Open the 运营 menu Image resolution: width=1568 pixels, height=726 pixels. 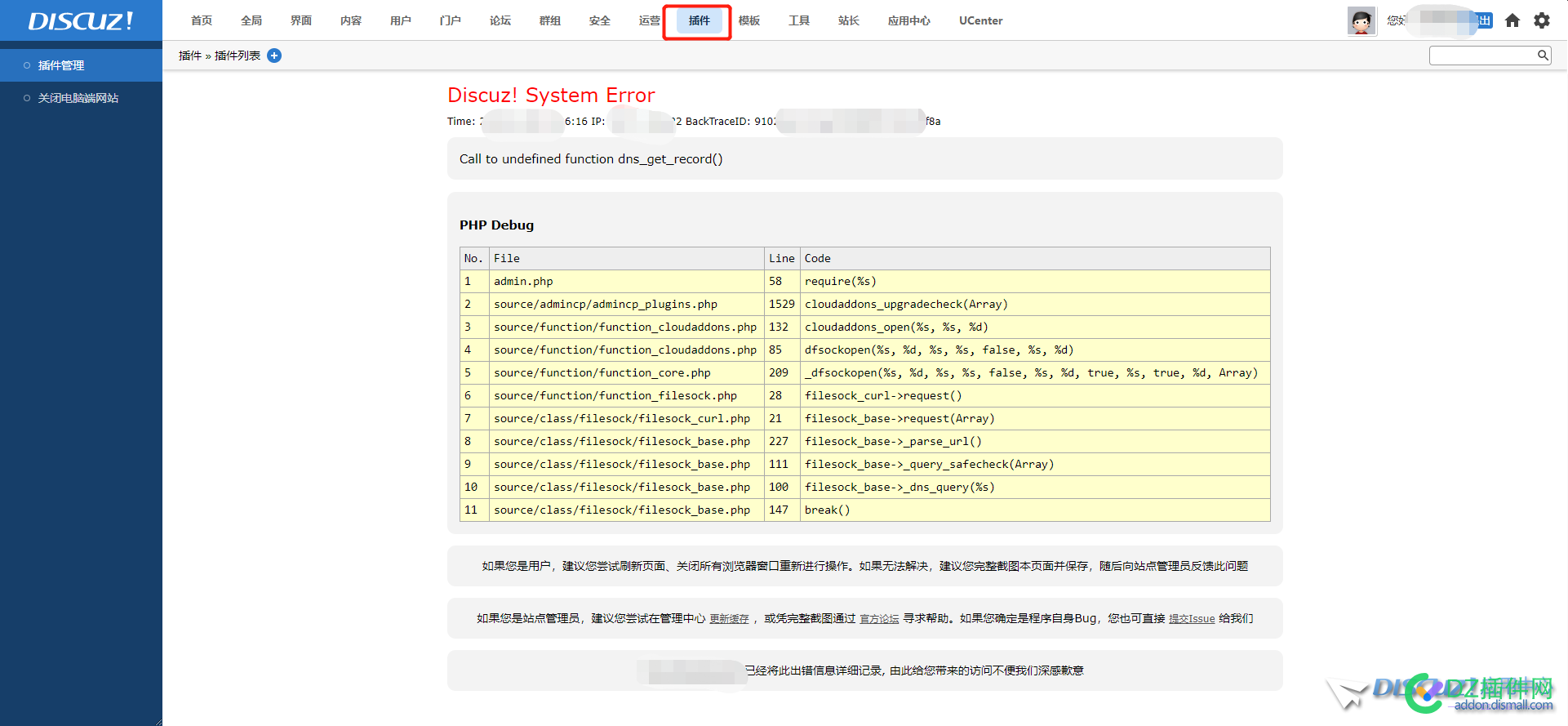650,20
